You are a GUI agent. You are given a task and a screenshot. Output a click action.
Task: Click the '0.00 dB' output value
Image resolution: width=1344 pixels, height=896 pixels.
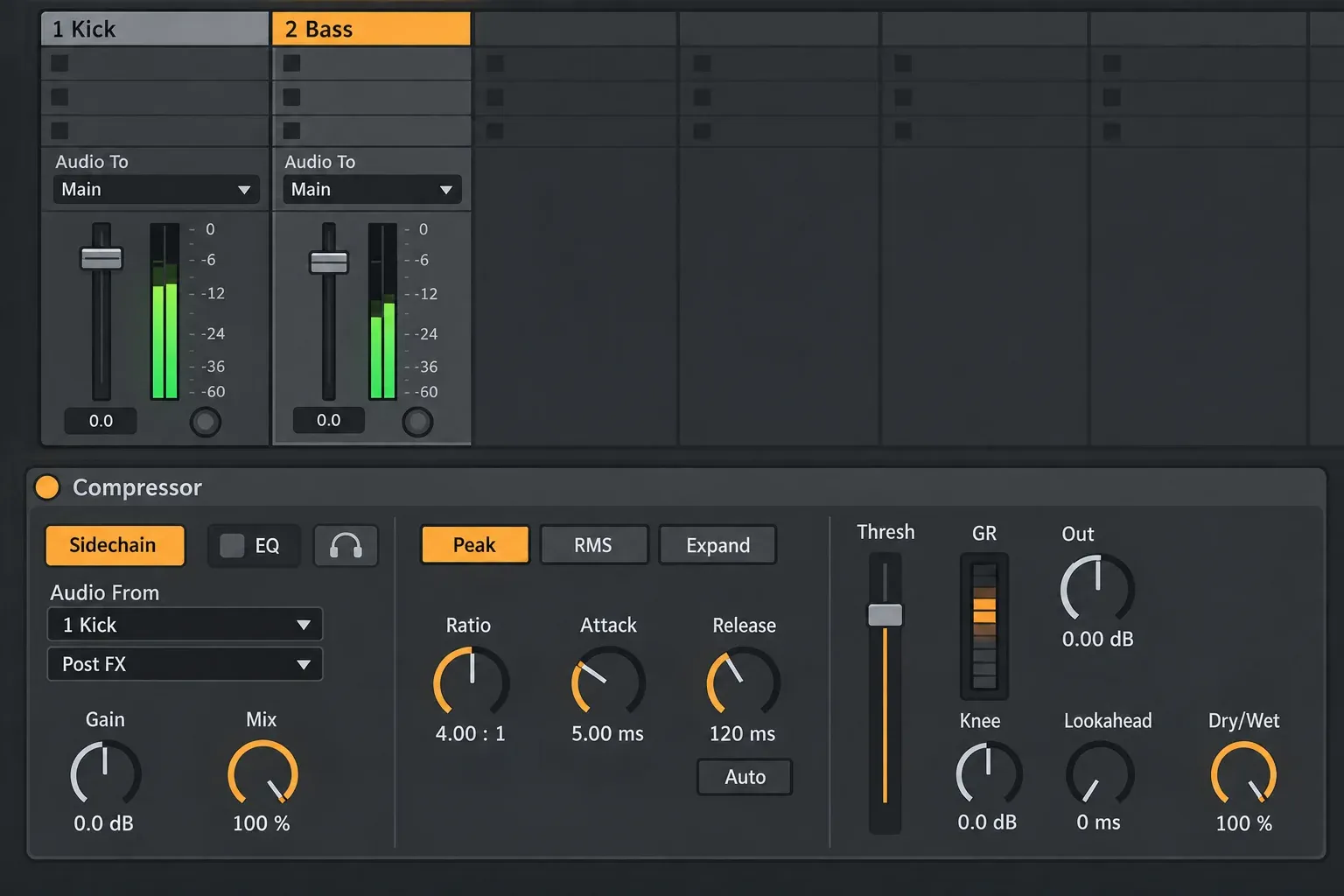[x=1097, y=639]
